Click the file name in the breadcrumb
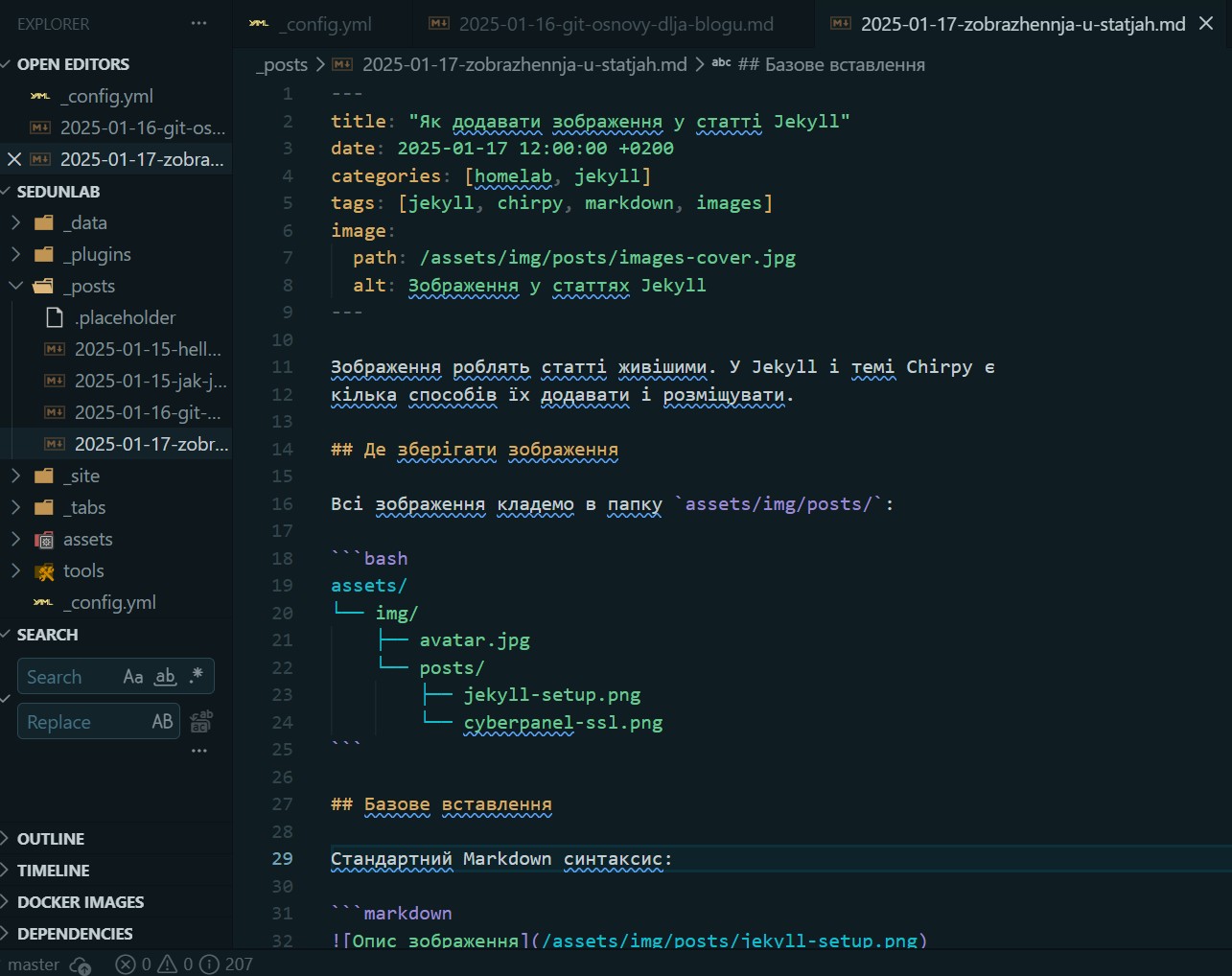1232x976 pixels. [524, 64]
